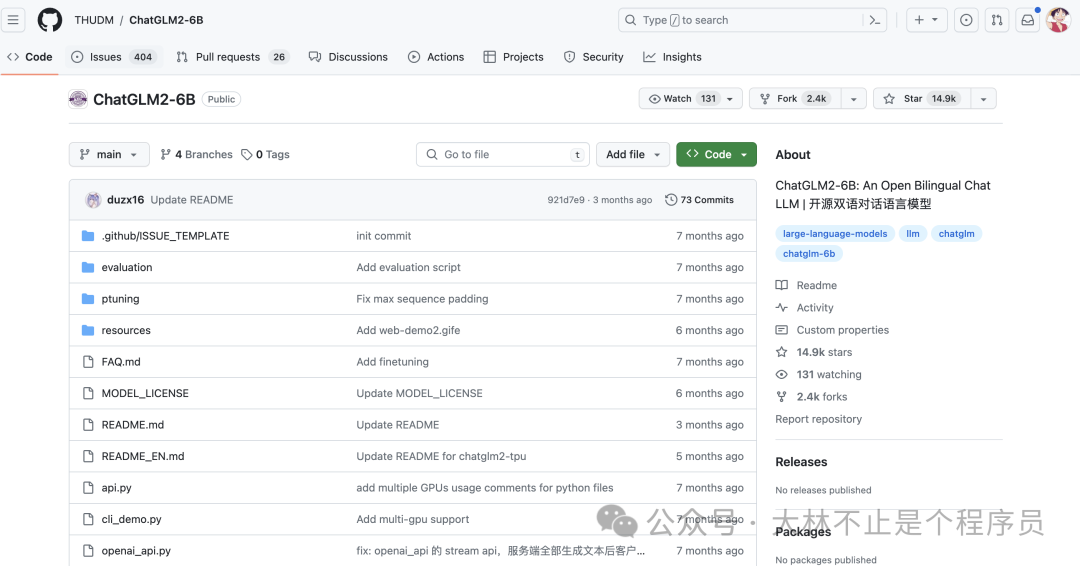View the 4 Branches link
This screenshot has height=566, width=1080.
pyautogui.click(x=196, y=154)
